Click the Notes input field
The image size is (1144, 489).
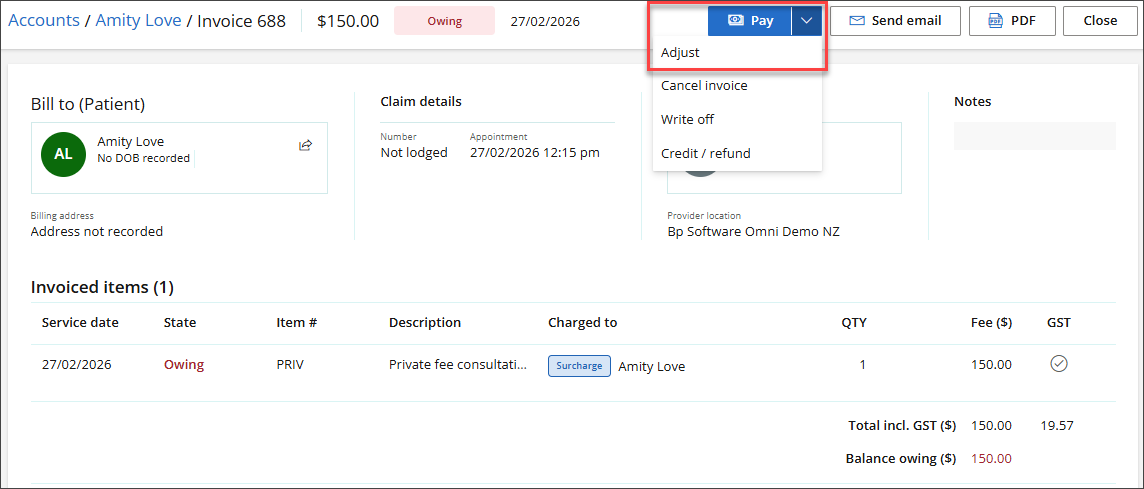[x=1034, y=136]
